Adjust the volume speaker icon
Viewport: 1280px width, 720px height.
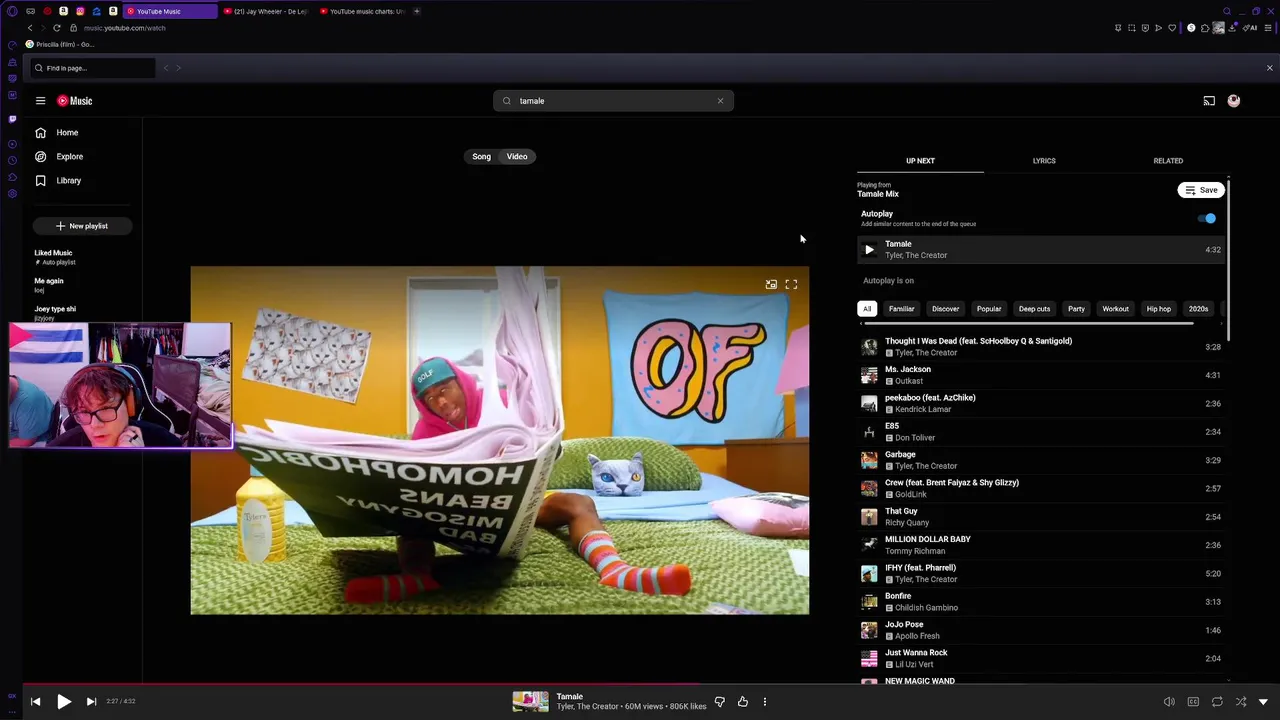tap(1169, 702)
